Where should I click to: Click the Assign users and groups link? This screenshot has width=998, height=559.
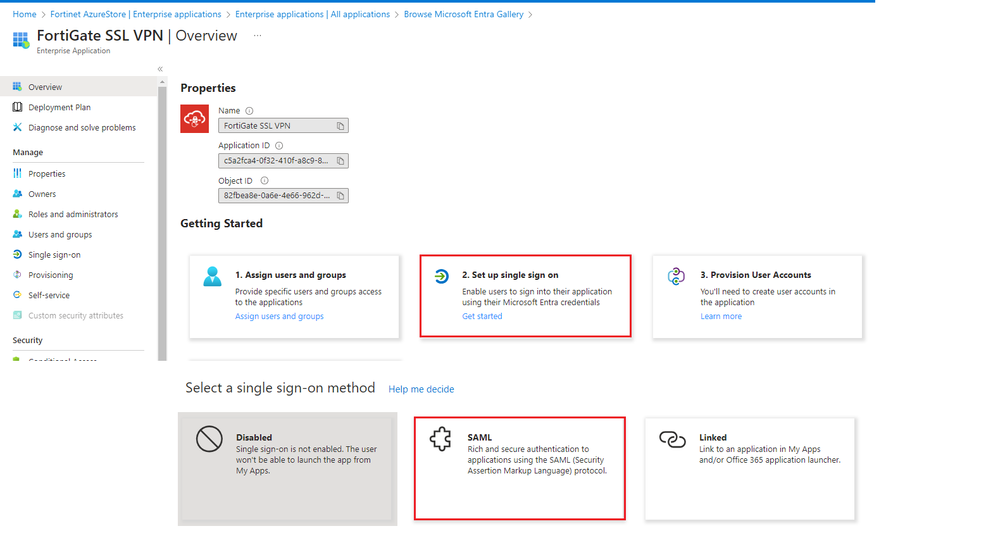click(x=279, y=316)
